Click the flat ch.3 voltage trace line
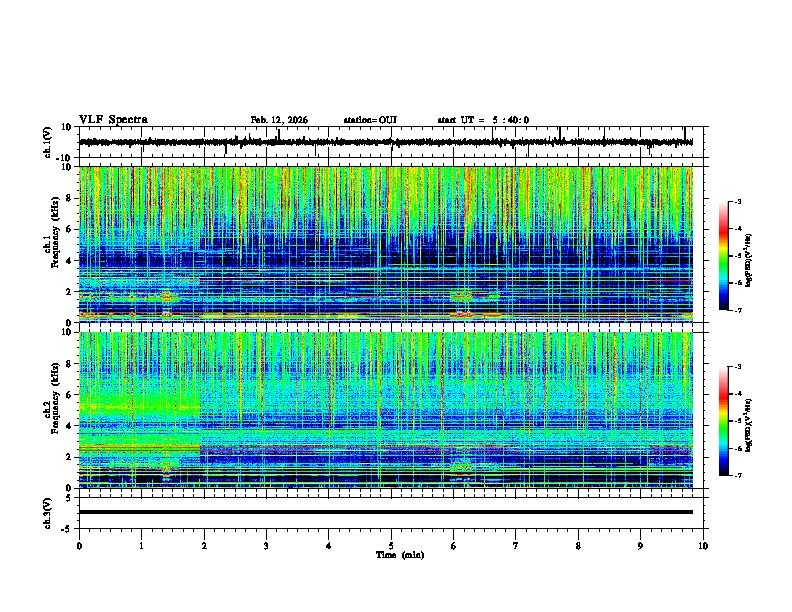792x612 pixels. tap(386, 512)
